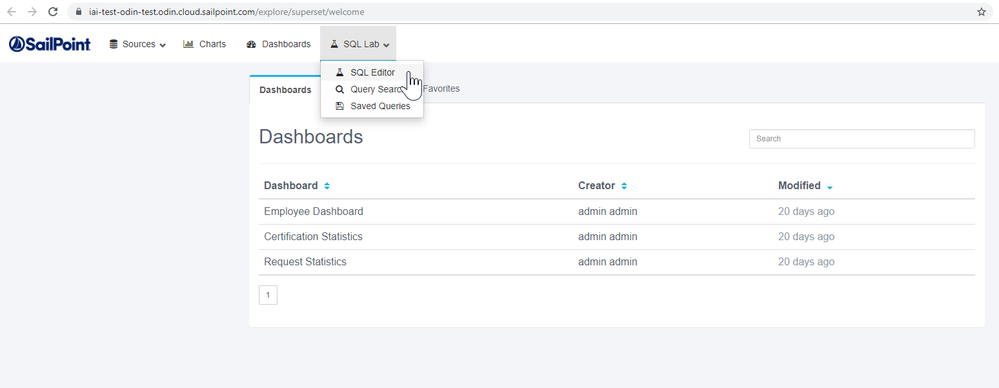
Task: Switch to the Favorites tab
Action: (441, 89)
